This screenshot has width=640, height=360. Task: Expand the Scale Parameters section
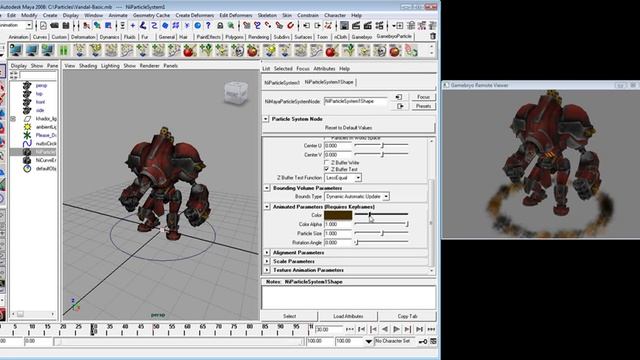pyautogui.click(x=267, y=261)
